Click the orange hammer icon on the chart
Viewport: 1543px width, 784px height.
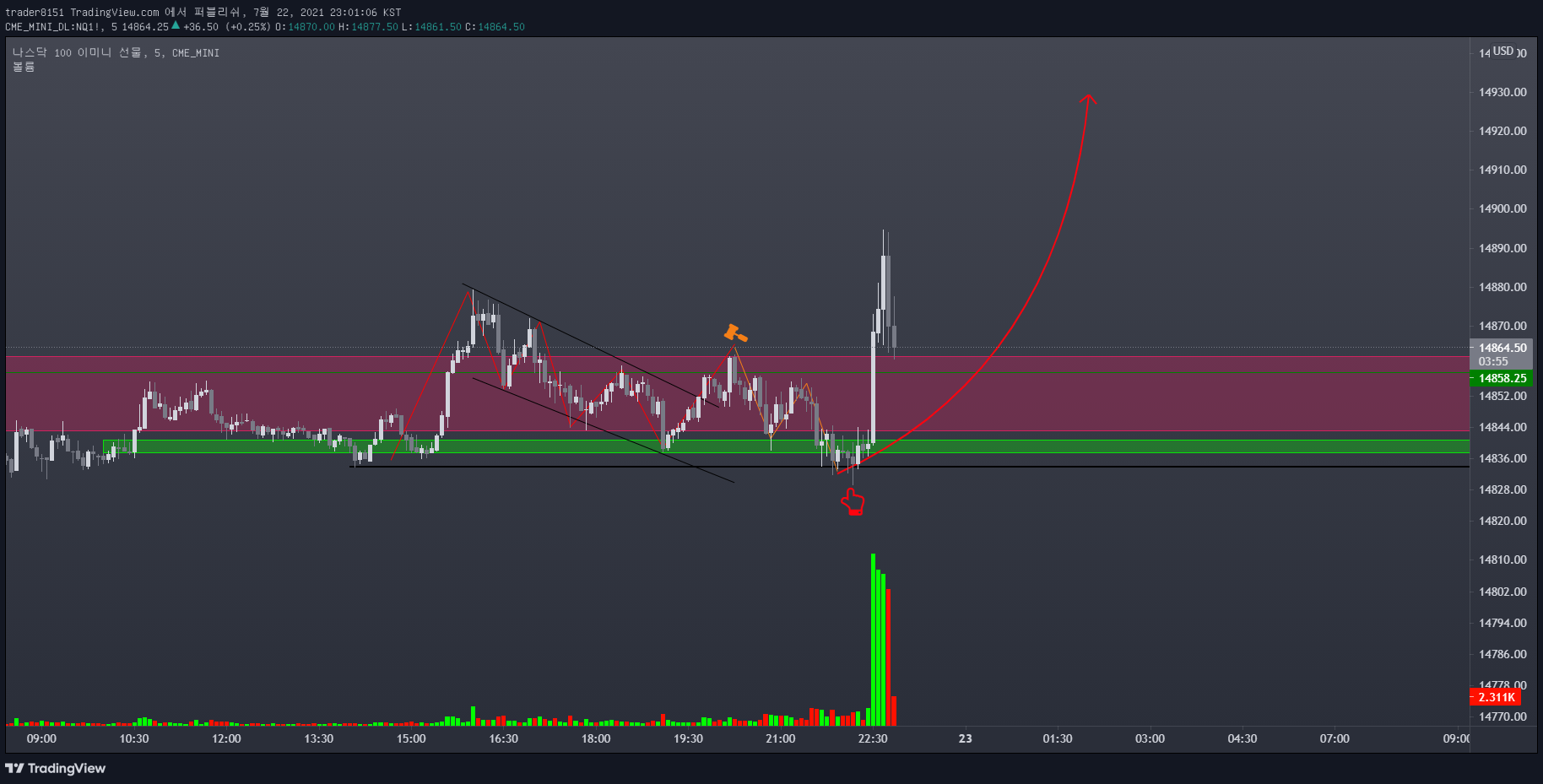735,333
